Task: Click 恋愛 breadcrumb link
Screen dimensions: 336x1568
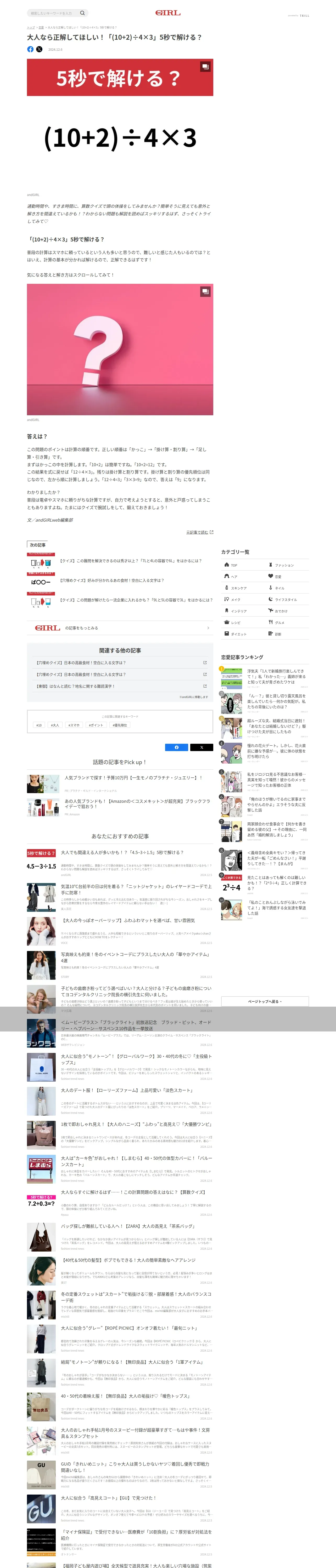Action: coord(41,27)
